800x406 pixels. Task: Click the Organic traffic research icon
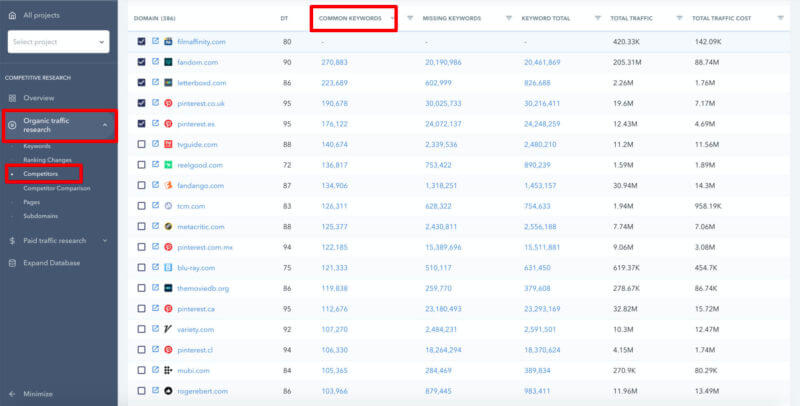12,125
